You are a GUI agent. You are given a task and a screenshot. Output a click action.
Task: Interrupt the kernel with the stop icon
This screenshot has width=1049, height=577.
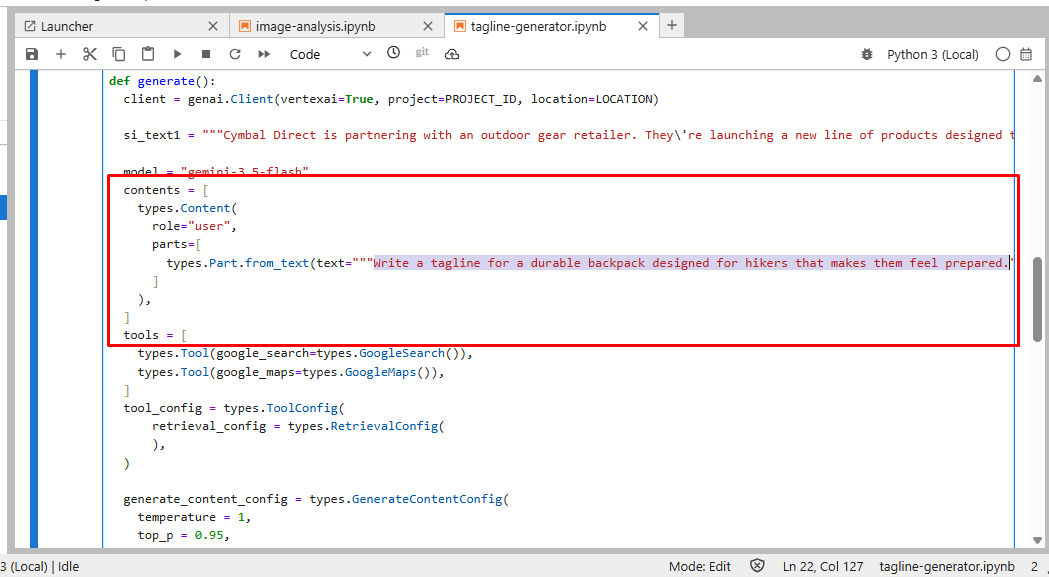point(206,54)
